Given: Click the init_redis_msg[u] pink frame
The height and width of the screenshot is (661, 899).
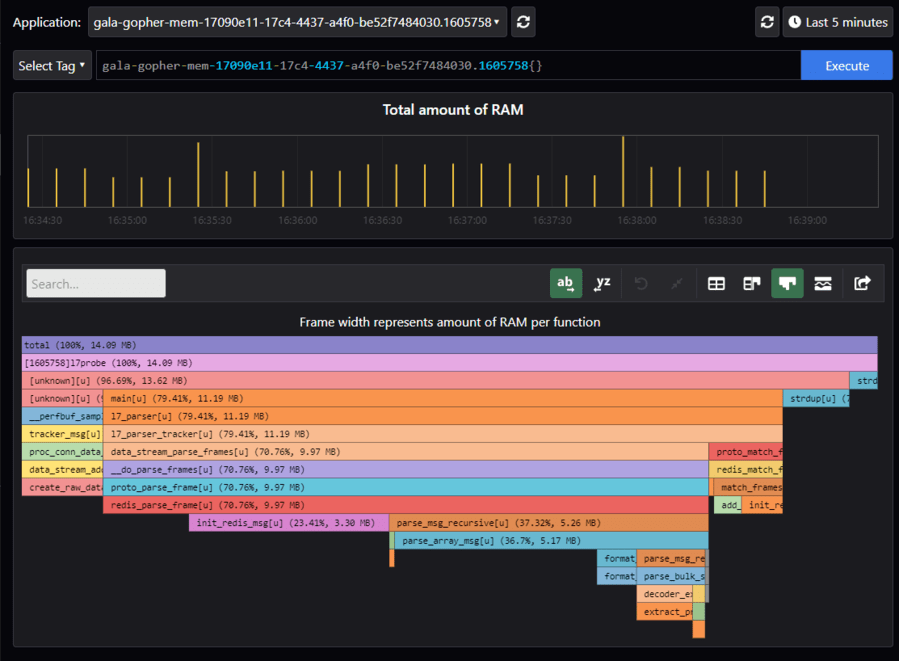Looking at the screenshot, I should coord(288,523).
